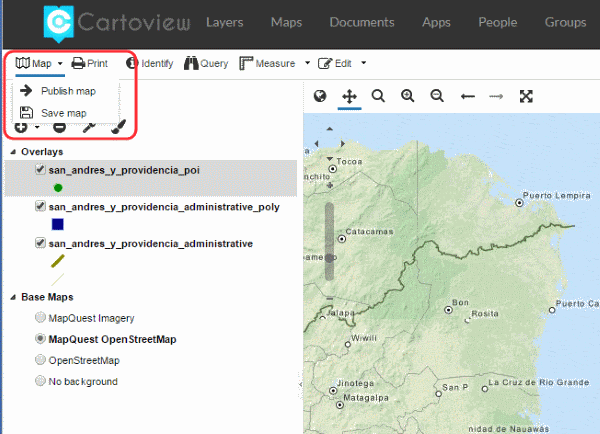Click the map zoom slider handle
The height and width of the screenshot is (434, 600).
(329, 258)
